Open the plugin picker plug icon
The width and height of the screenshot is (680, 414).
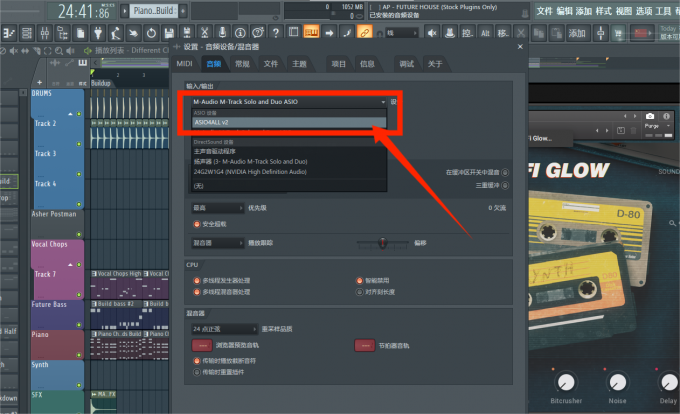point(98,33)
